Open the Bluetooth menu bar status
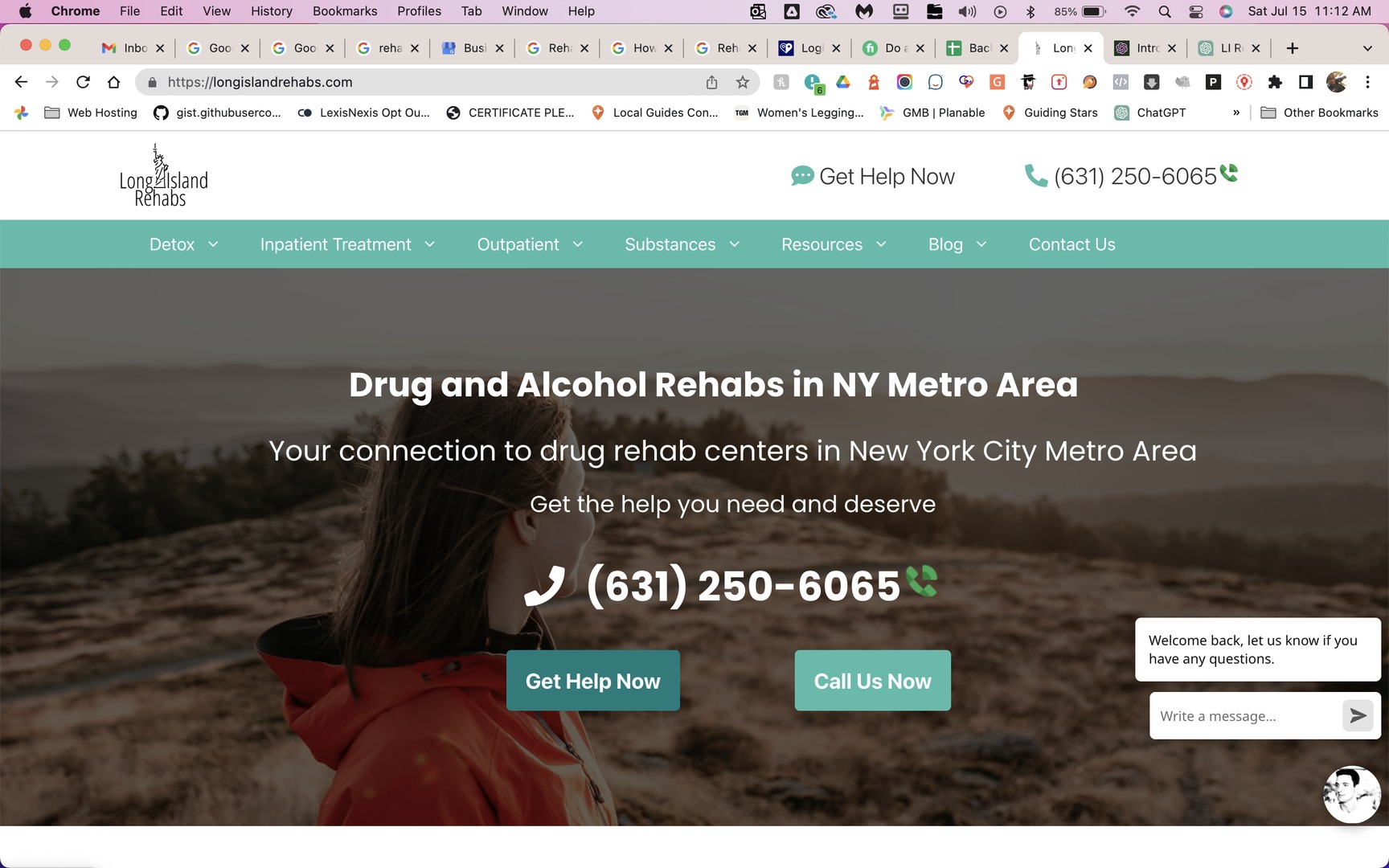Image resolution: width=1389 pixels, height=868 pixels. (1031, 11)
